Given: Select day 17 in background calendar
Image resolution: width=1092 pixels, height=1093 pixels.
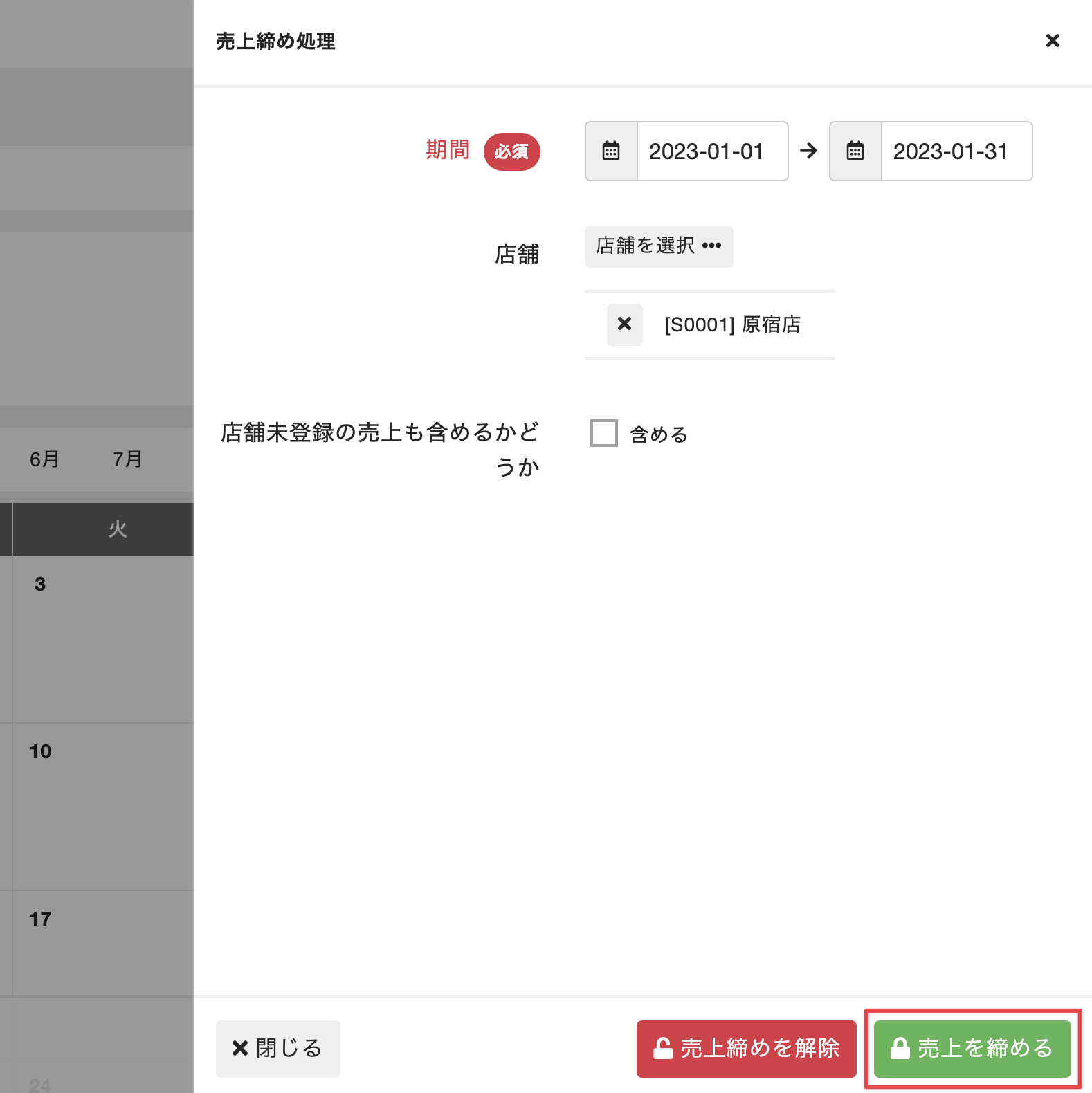Looking at the screenshot, I should tap(40, 919).
